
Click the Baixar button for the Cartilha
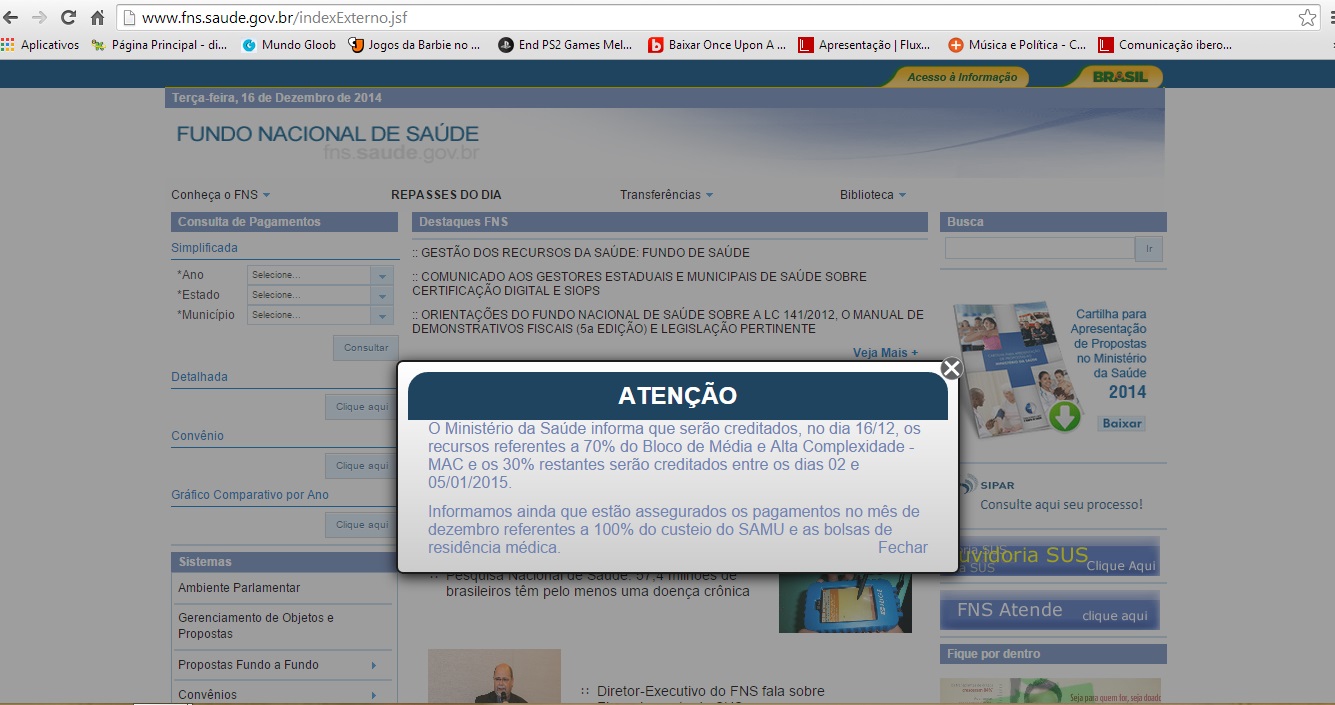point(1122,423)
